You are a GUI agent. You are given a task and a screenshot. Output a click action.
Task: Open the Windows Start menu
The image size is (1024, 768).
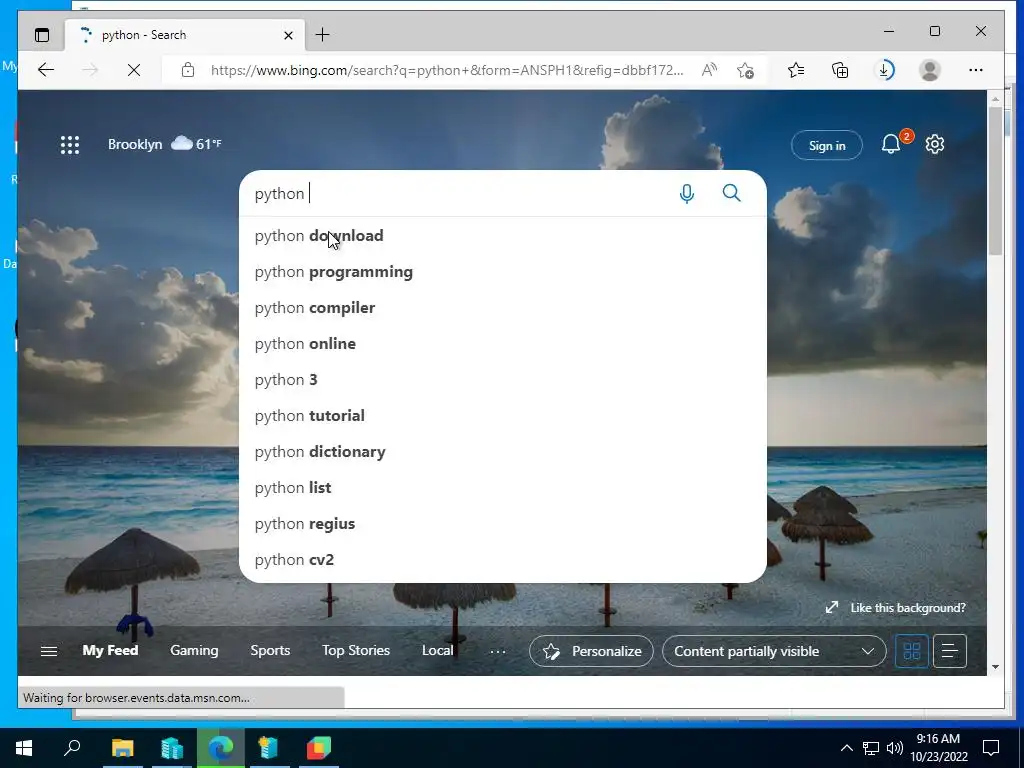pos(24,748)
